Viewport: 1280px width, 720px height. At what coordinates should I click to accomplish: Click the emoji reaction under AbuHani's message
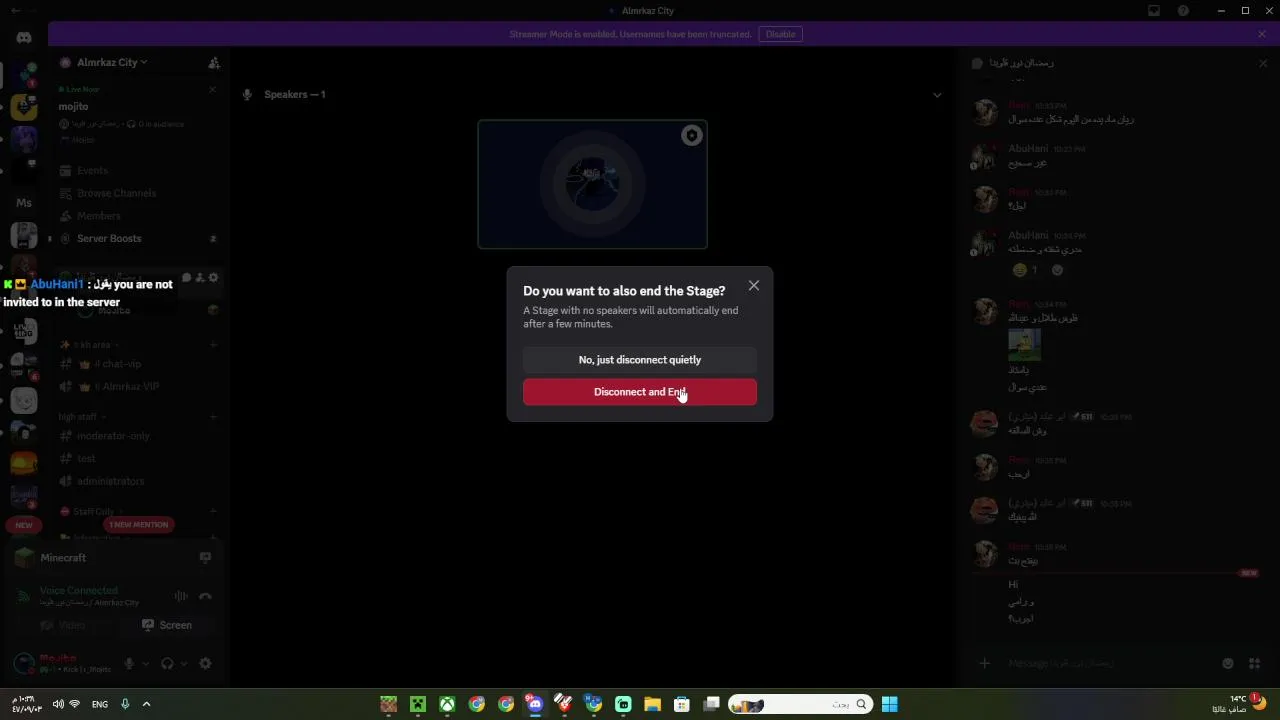click(1024, 270)
